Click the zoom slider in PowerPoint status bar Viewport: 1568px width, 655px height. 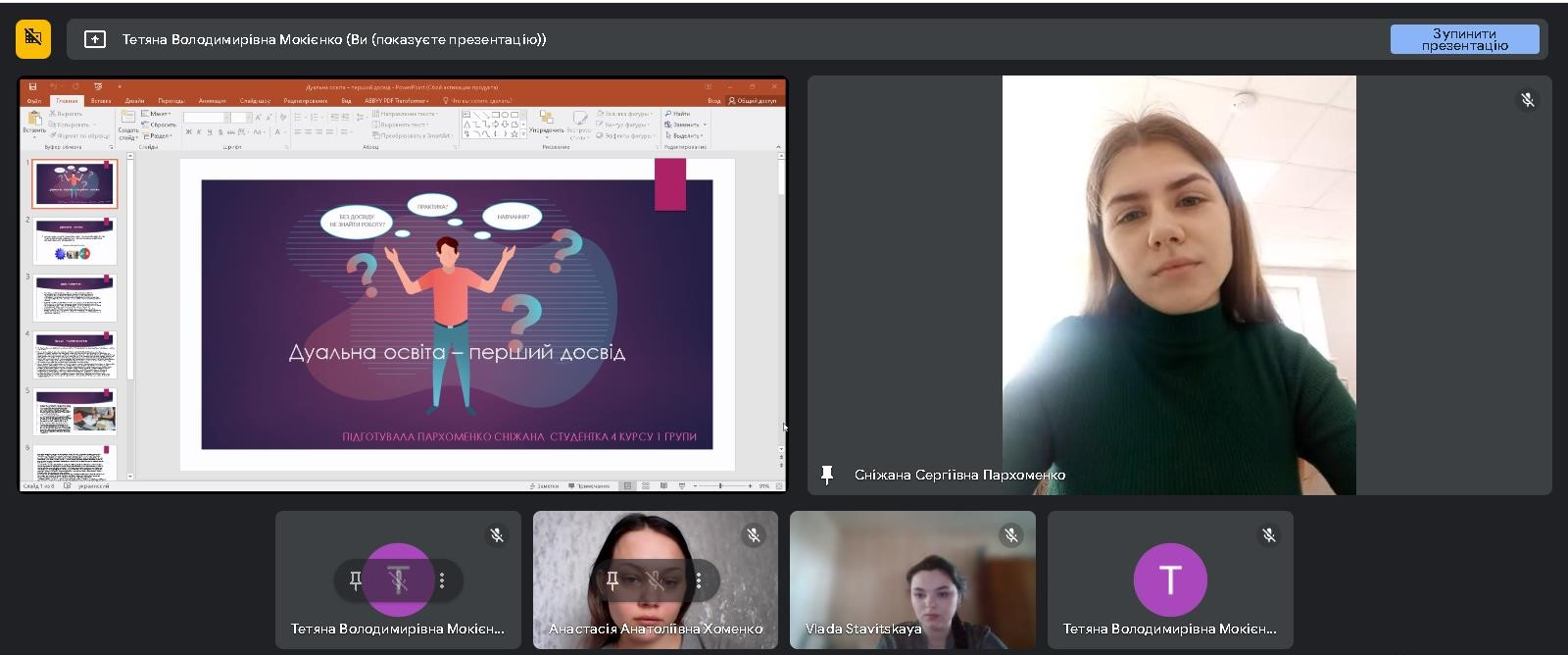[720, 486]
